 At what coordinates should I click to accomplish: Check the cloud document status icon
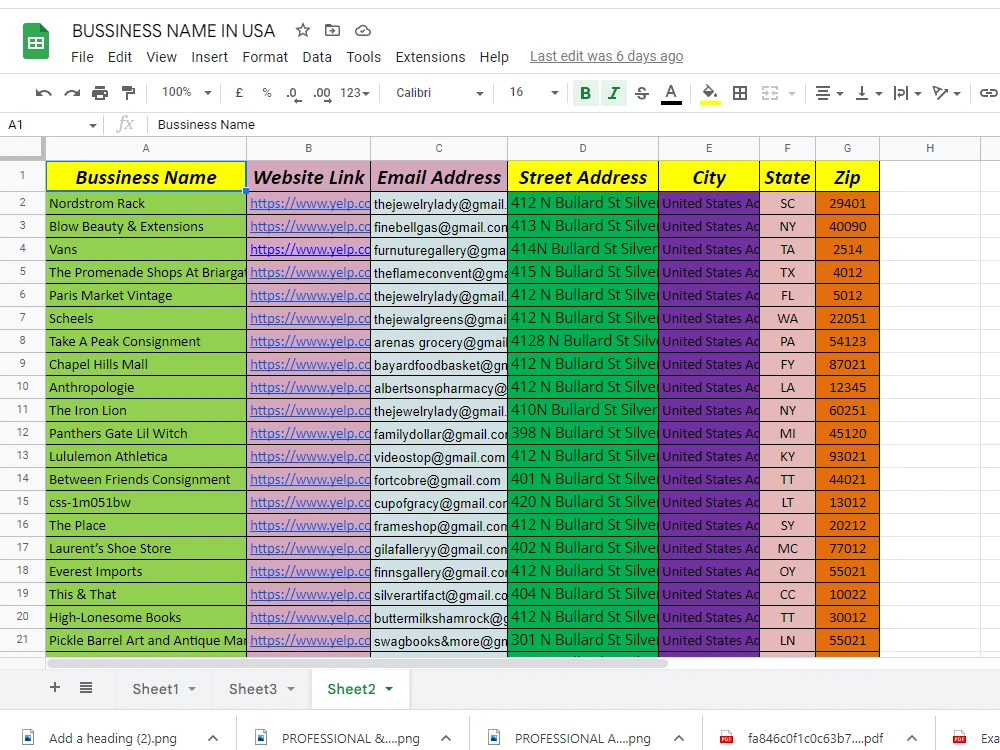(363, 31)
